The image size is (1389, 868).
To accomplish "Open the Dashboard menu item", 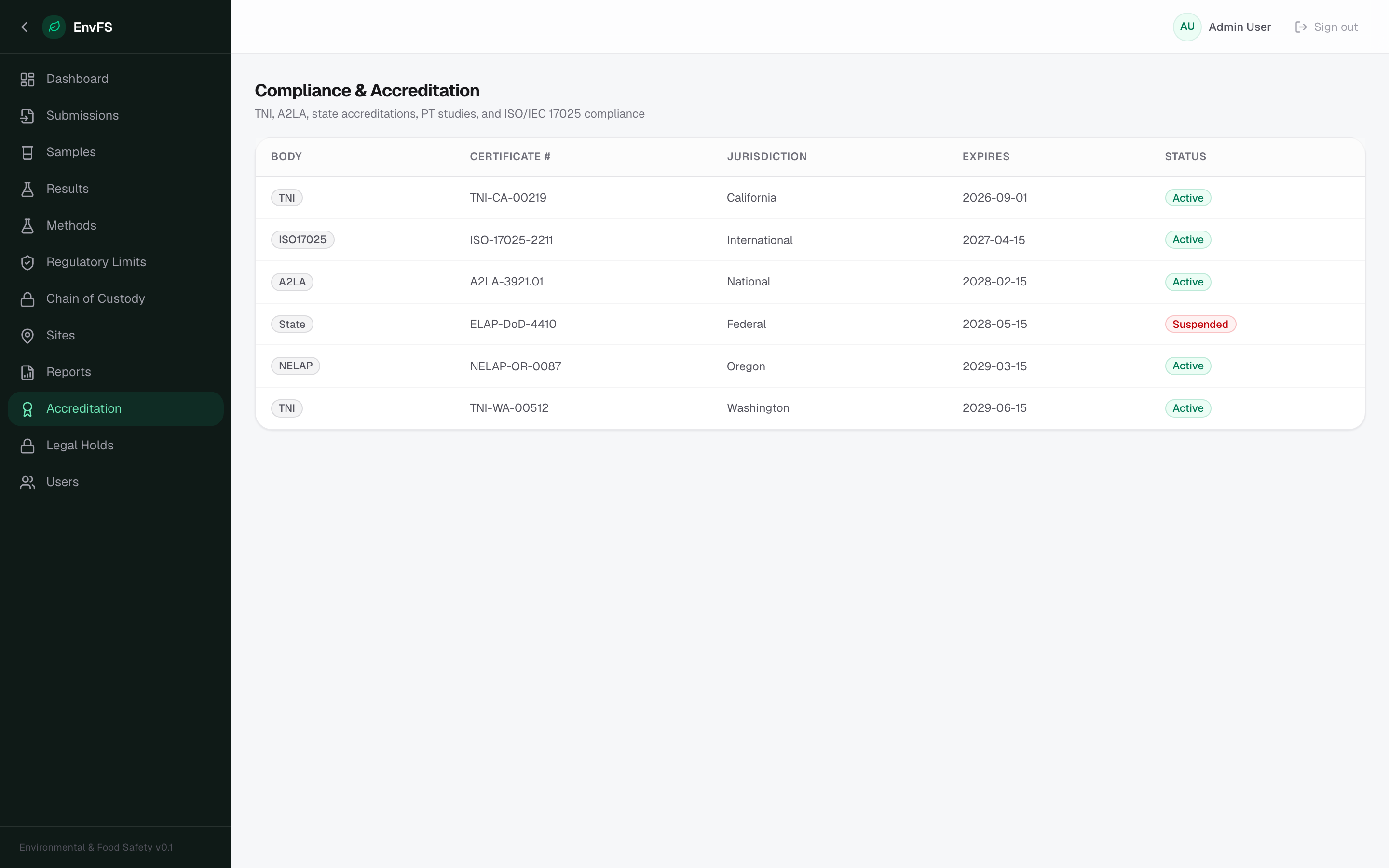I will click(x=115, y=79).
